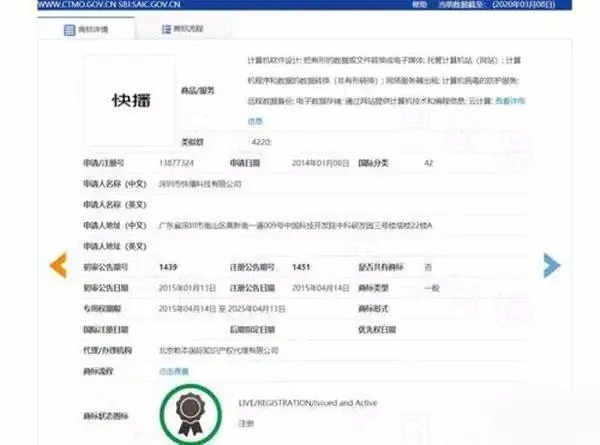Select the preliminary announcement date 2015年01月13日

[x=188, y=288]
